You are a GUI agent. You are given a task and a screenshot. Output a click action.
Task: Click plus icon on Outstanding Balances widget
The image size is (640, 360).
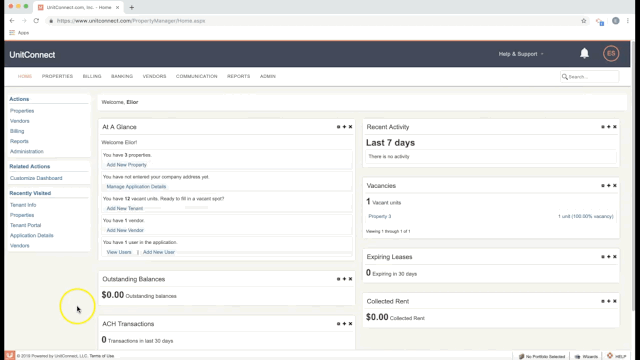pyautogui.click(x=344, y=279)
